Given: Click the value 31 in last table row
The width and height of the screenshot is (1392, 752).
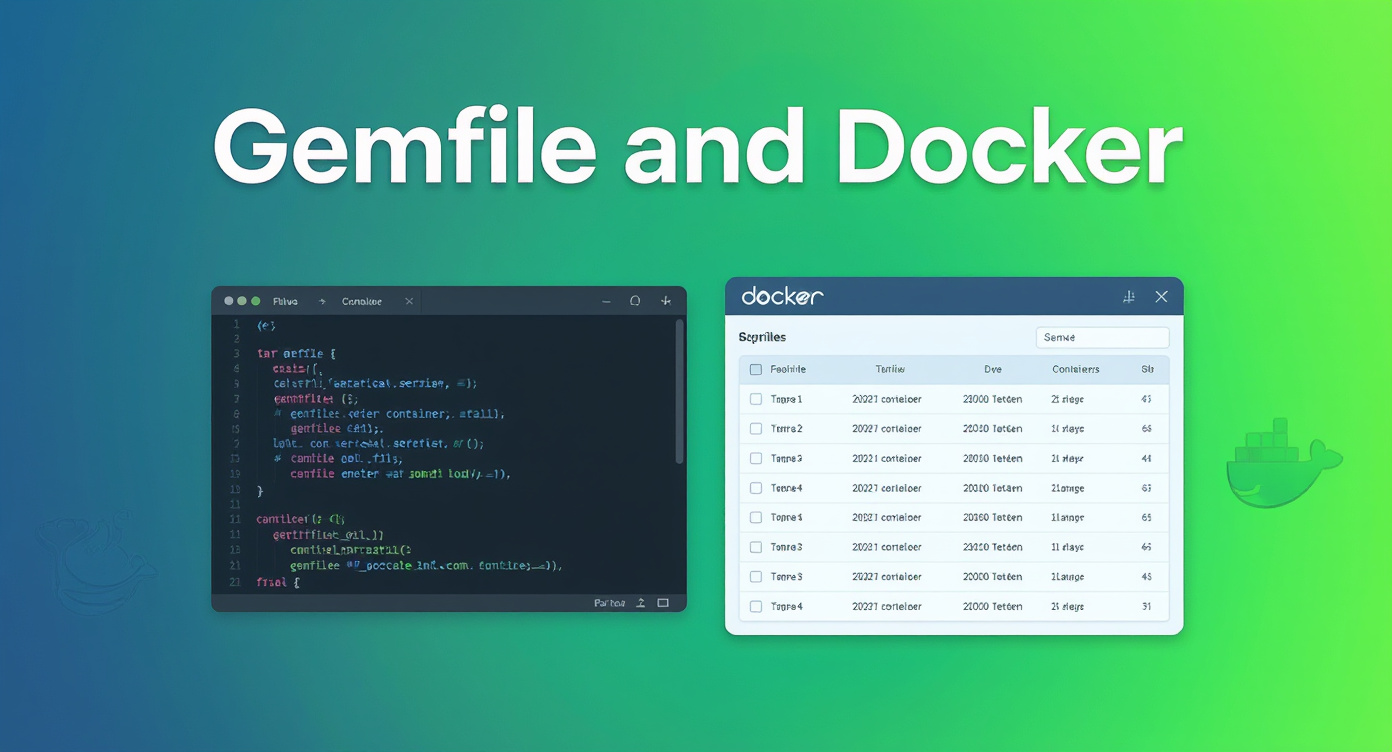Looking at the screenshot, I should coord(1146,607).
